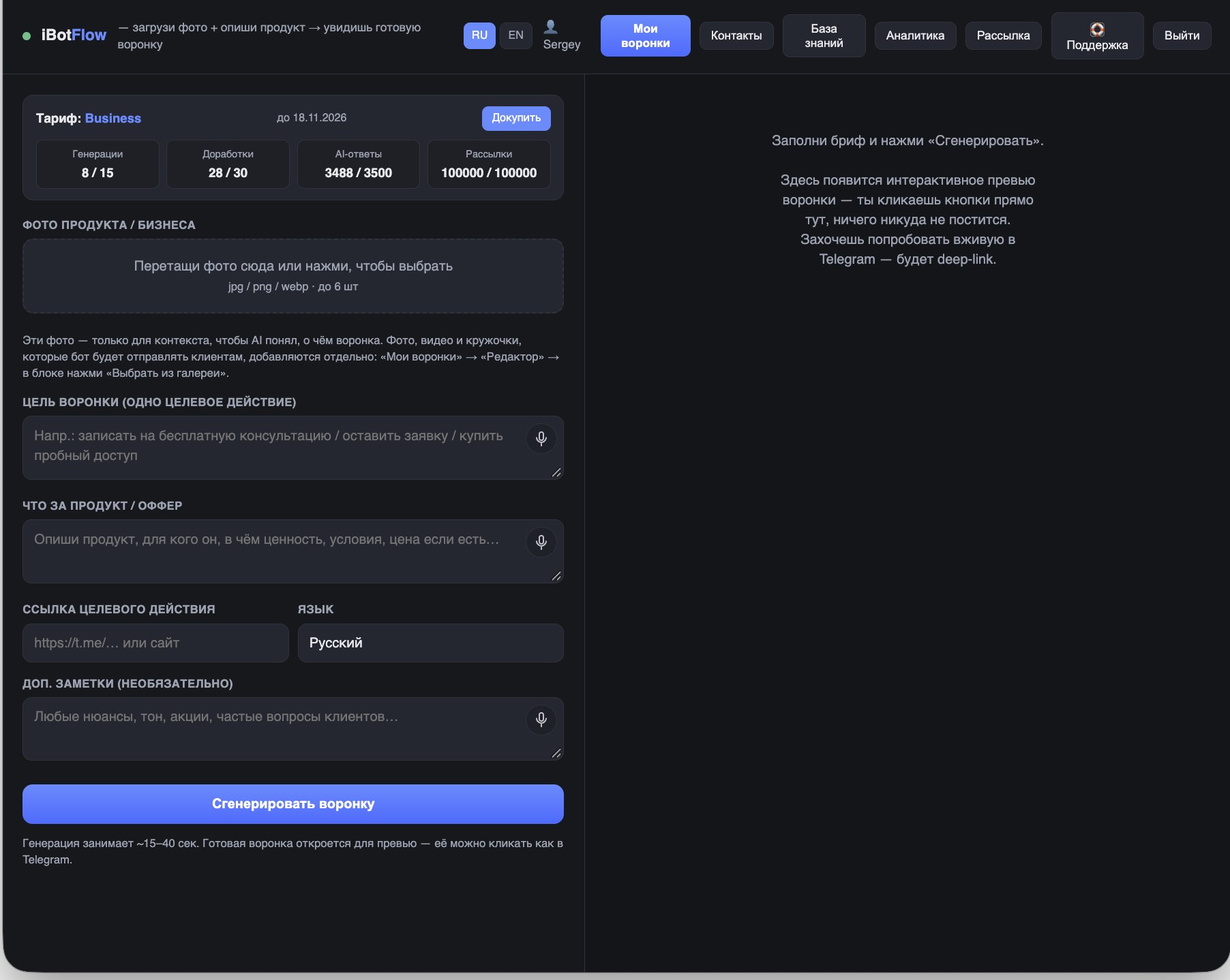
Task: Open the Мои воронки tab
Action: 645,35
